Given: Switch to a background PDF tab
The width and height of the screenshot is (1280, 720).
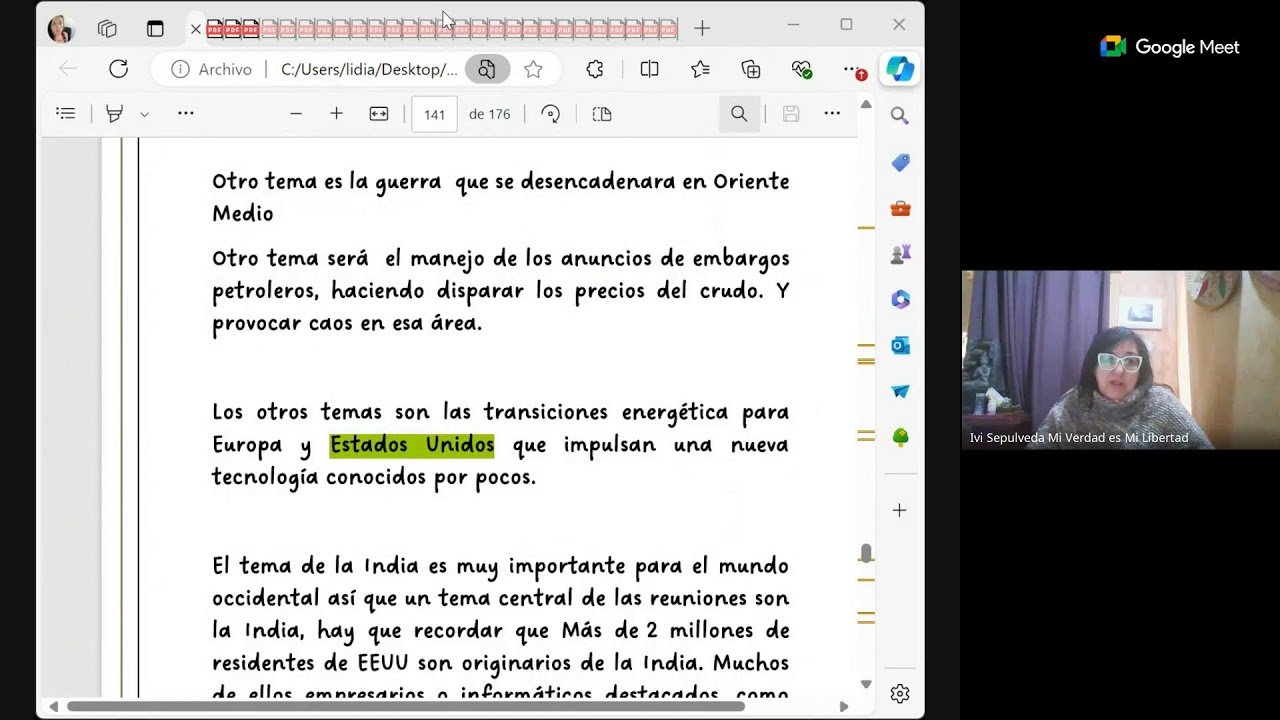Looking at the screenshot, I should 400,28.
